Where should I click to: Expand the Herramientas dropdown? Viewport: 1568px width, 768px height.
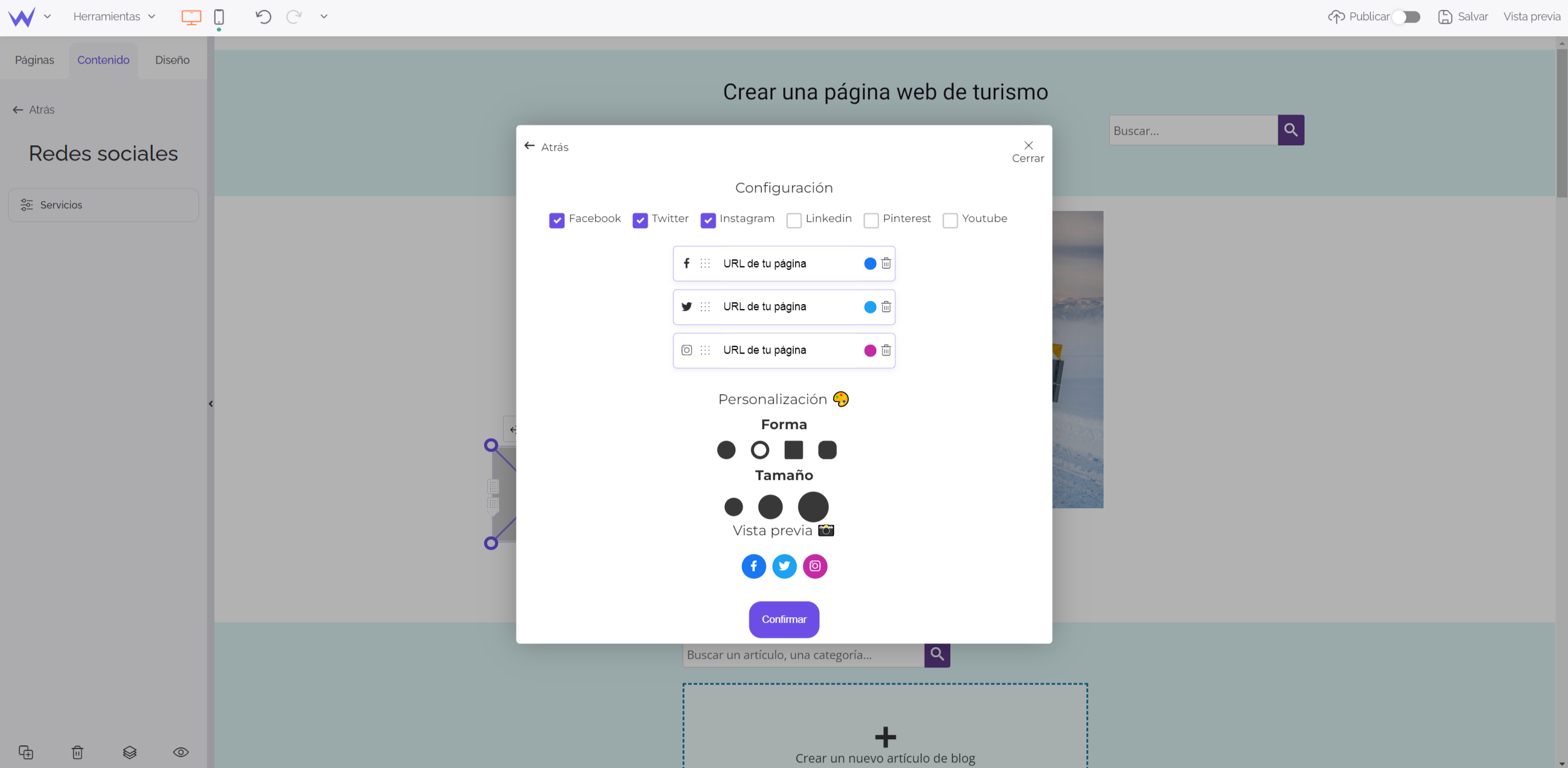tap(115, 17)
